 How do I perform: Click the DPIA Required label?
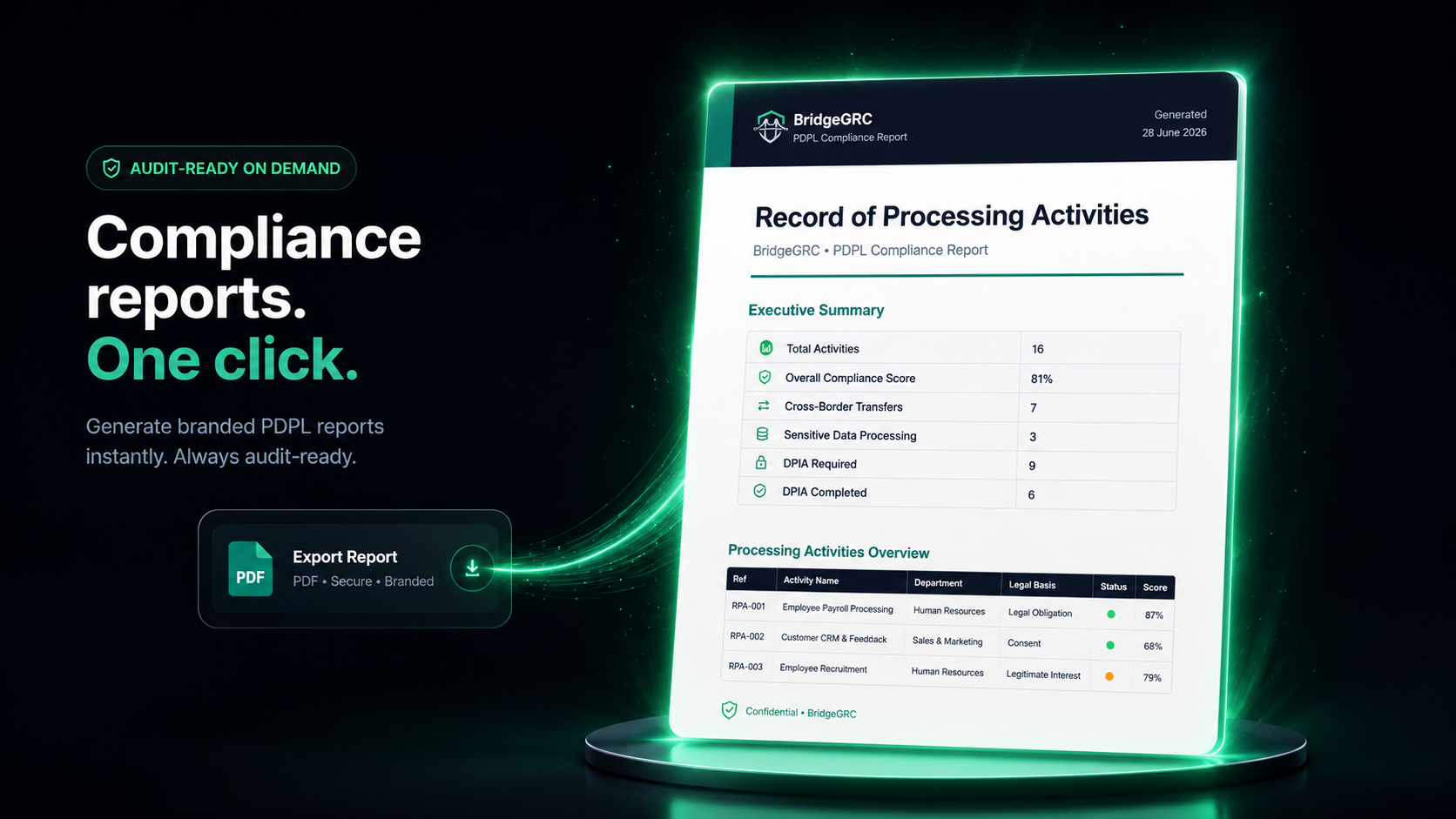coord(819,464)
